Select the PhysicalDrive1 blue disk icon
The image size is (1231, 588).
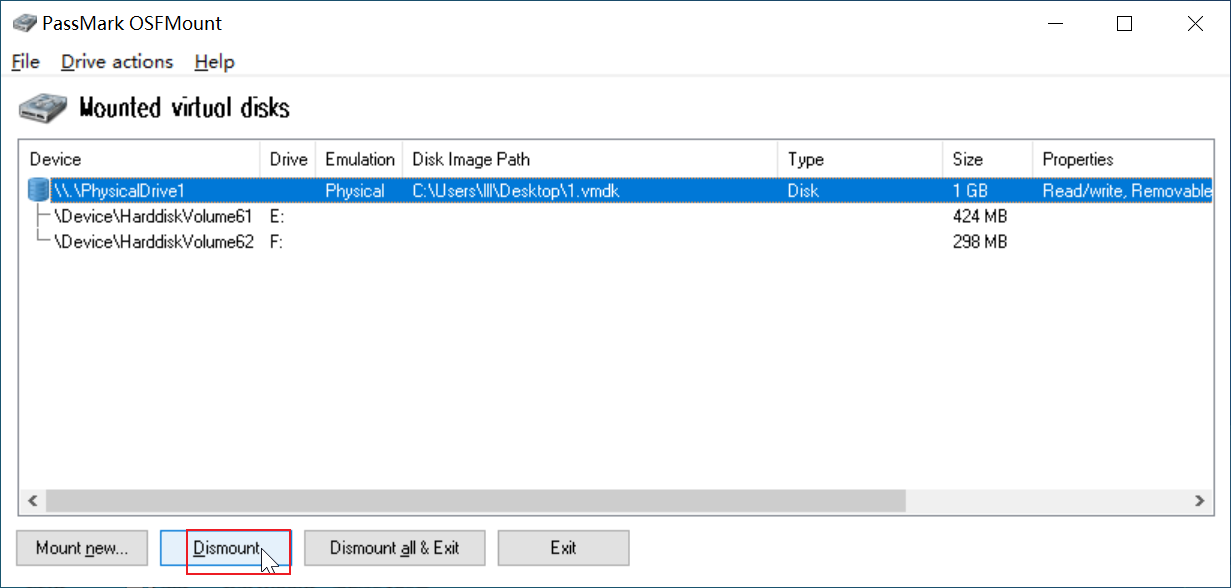(38, 190)
